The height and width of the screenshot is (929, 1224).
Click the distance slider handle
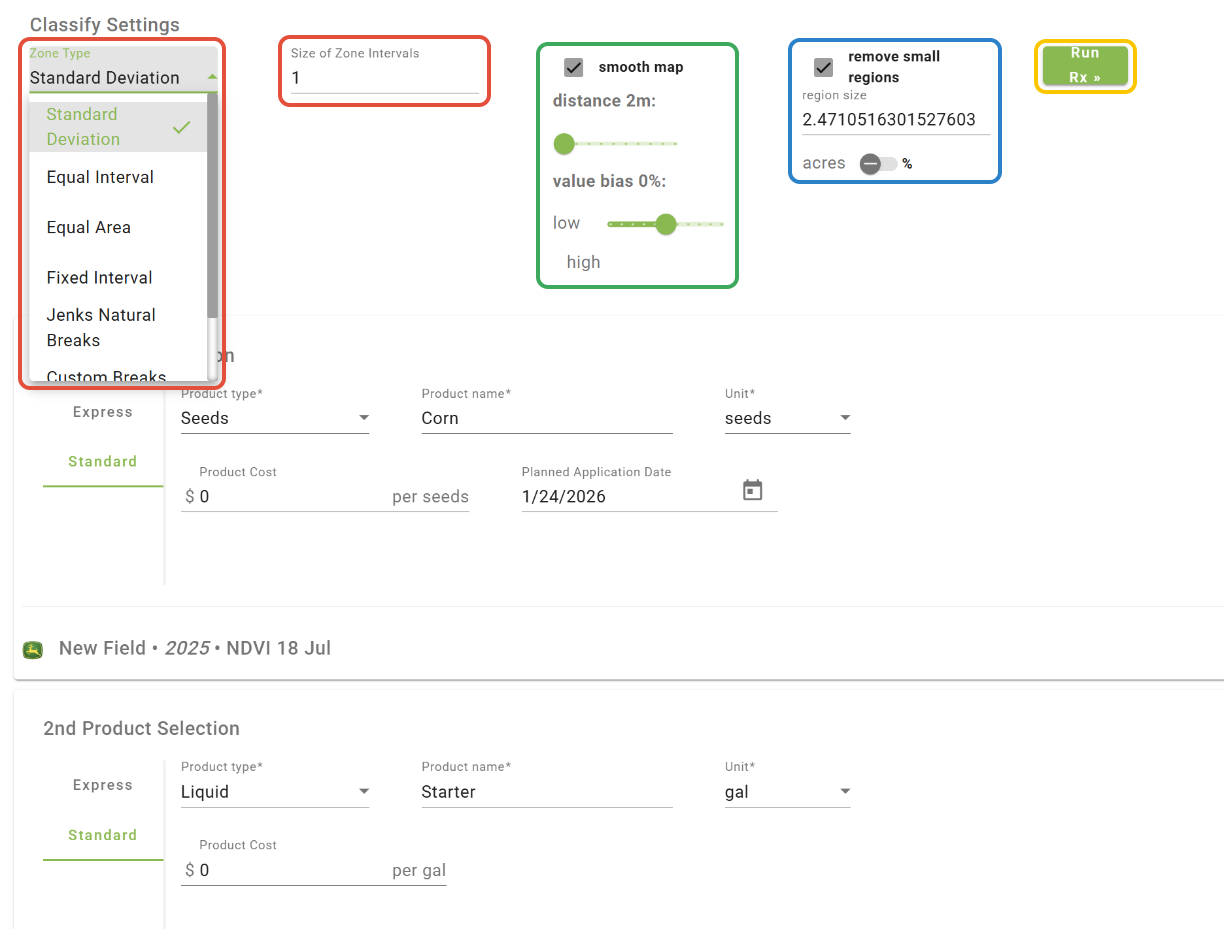[564, 144]
